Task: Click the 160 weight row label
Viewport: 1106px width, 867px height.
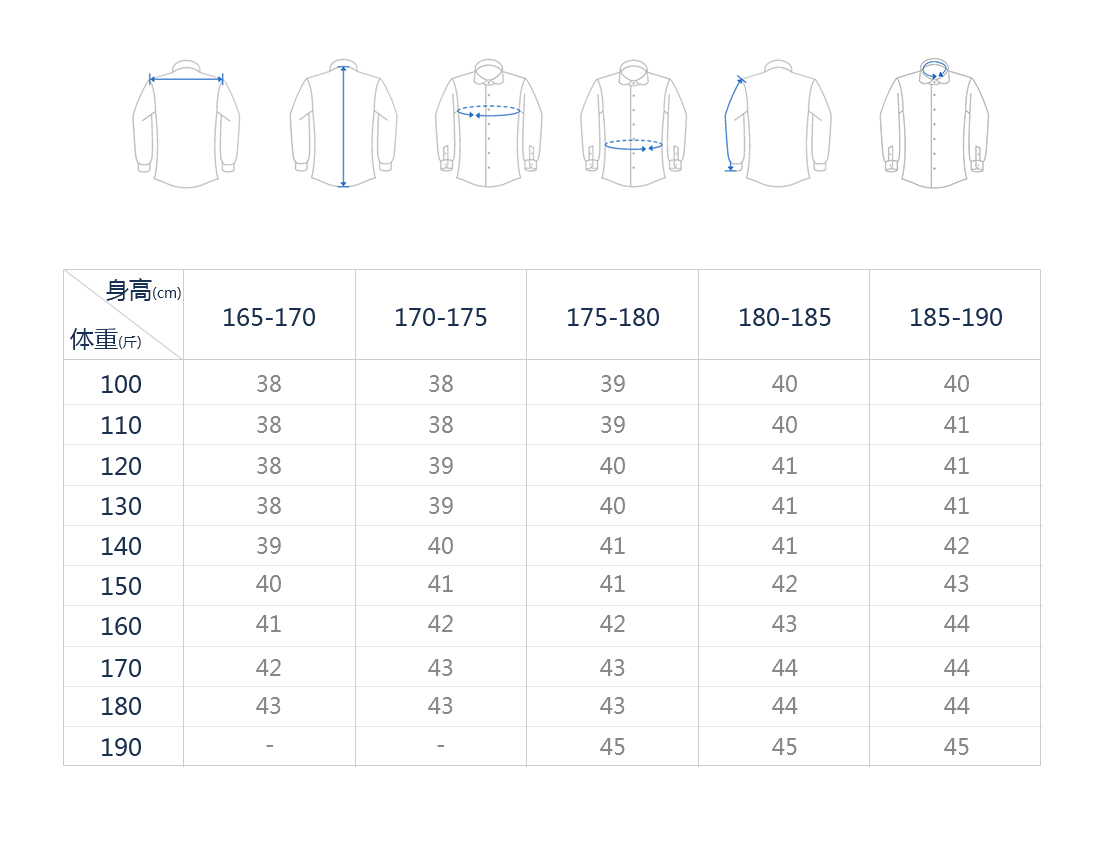Action: coord(121,626)
